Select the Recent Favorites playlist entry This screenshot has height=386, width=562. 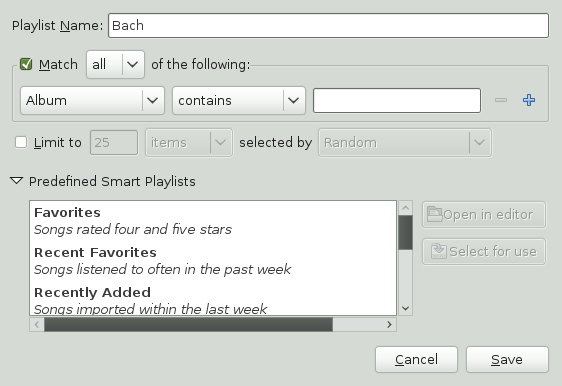click(213, 261)
